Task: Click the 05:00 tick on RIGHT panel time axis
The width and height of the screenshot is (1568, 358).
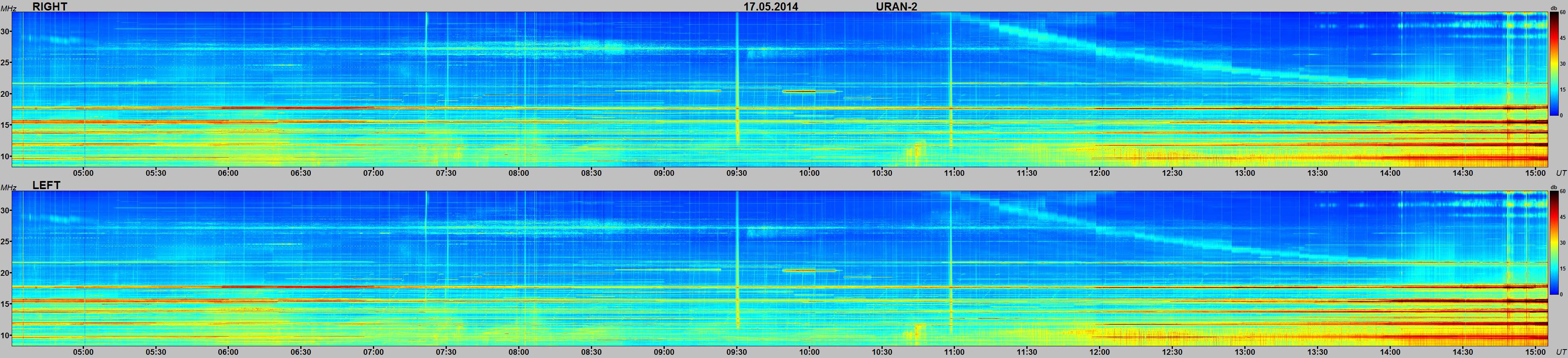Action: [84, 173]
